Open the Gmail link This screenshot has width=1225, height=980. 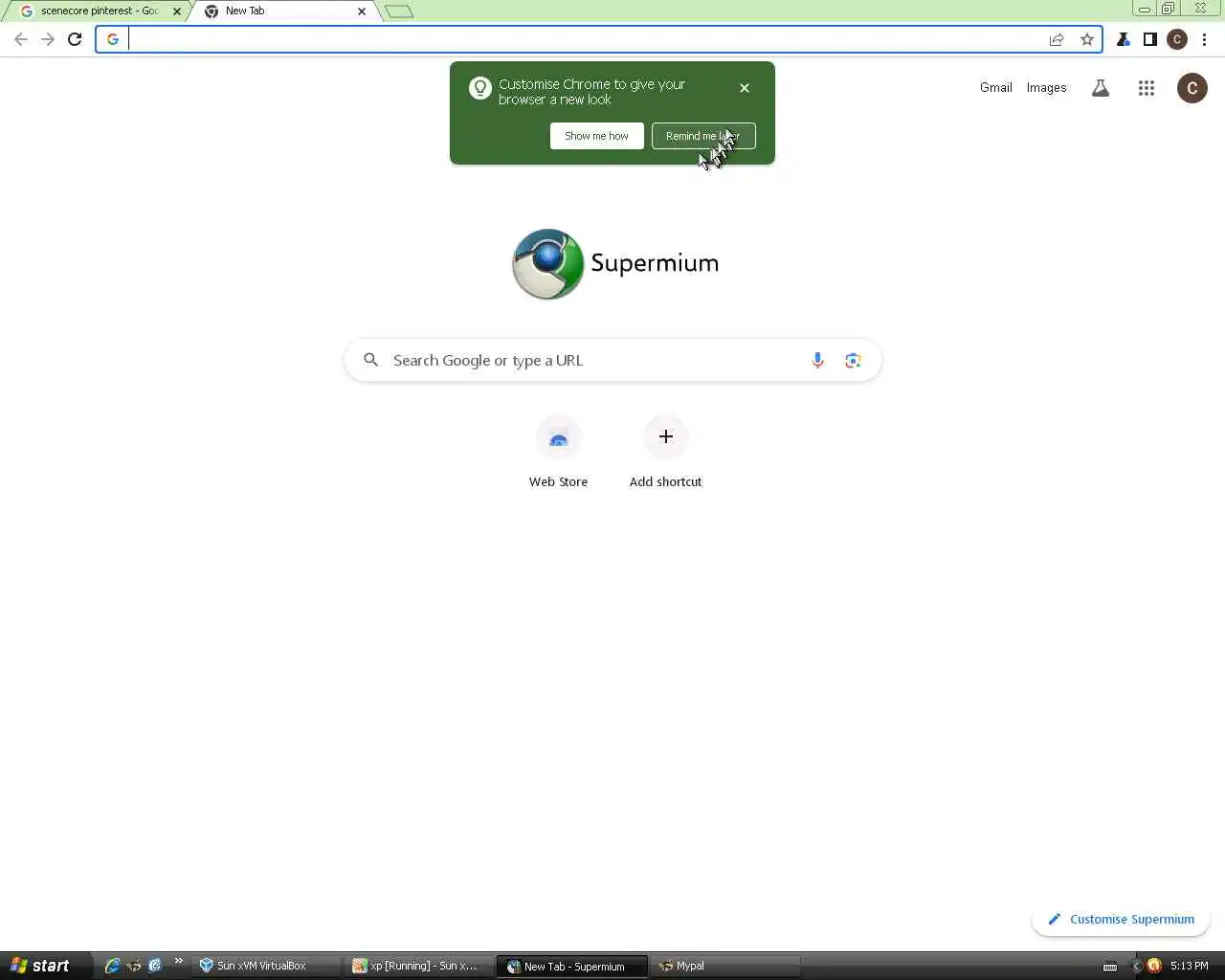[996, 87]
